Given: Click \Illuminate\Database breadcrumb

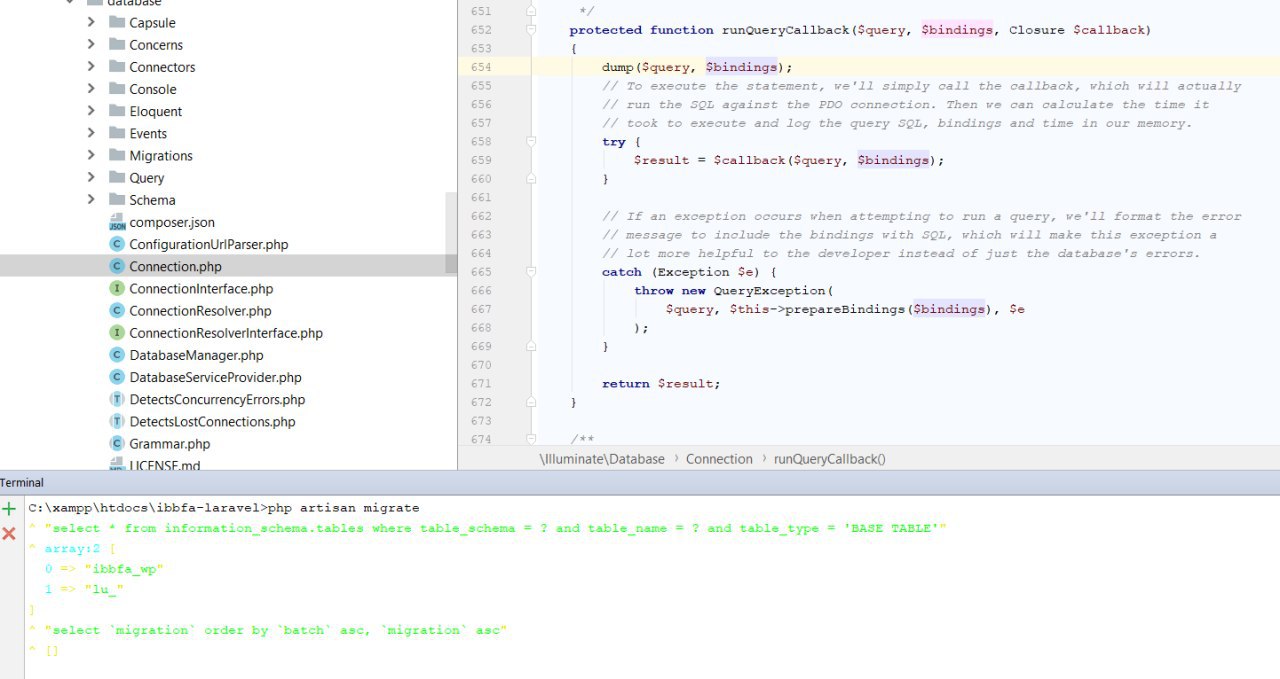Looking at the screenshot, I should coord(602,459).
